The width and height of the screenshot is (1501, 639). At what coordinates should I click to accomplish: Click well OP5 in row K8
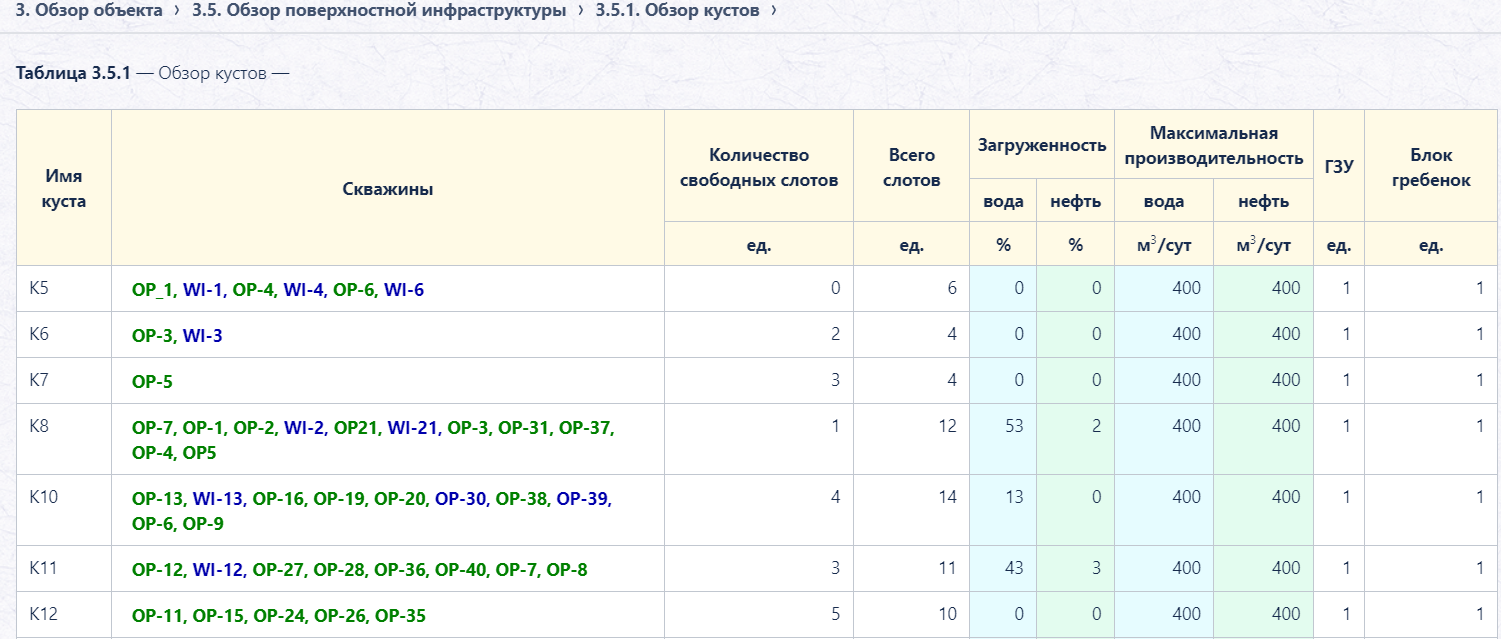click(x=200, y=453)
